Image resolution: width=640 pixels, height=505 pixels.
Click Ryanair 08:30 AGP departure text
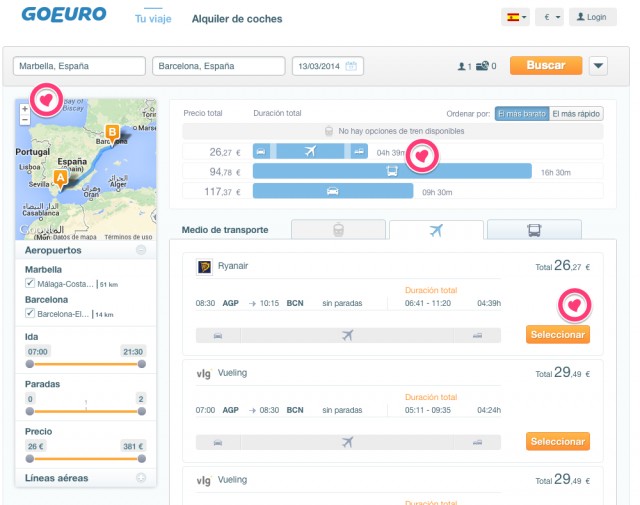point(217,303)
